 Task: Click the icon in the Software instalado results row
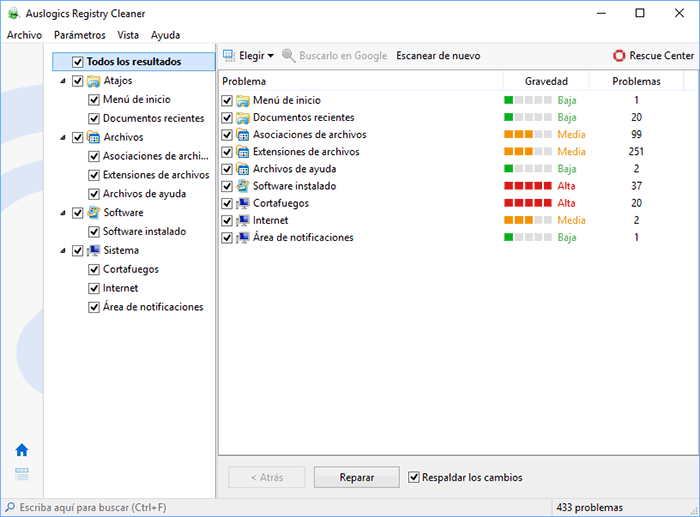[x=243, y=186]
